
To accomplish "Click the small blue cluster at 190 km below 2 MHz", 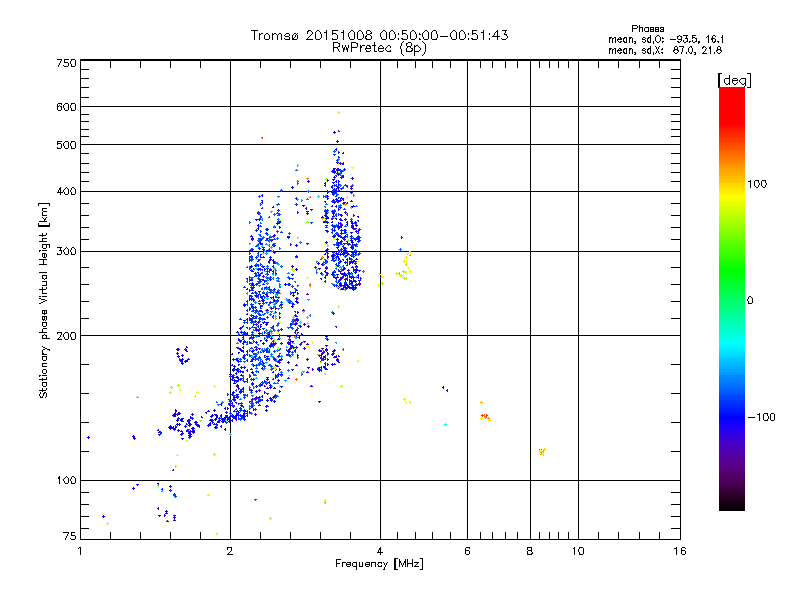I will click(182, 355).
